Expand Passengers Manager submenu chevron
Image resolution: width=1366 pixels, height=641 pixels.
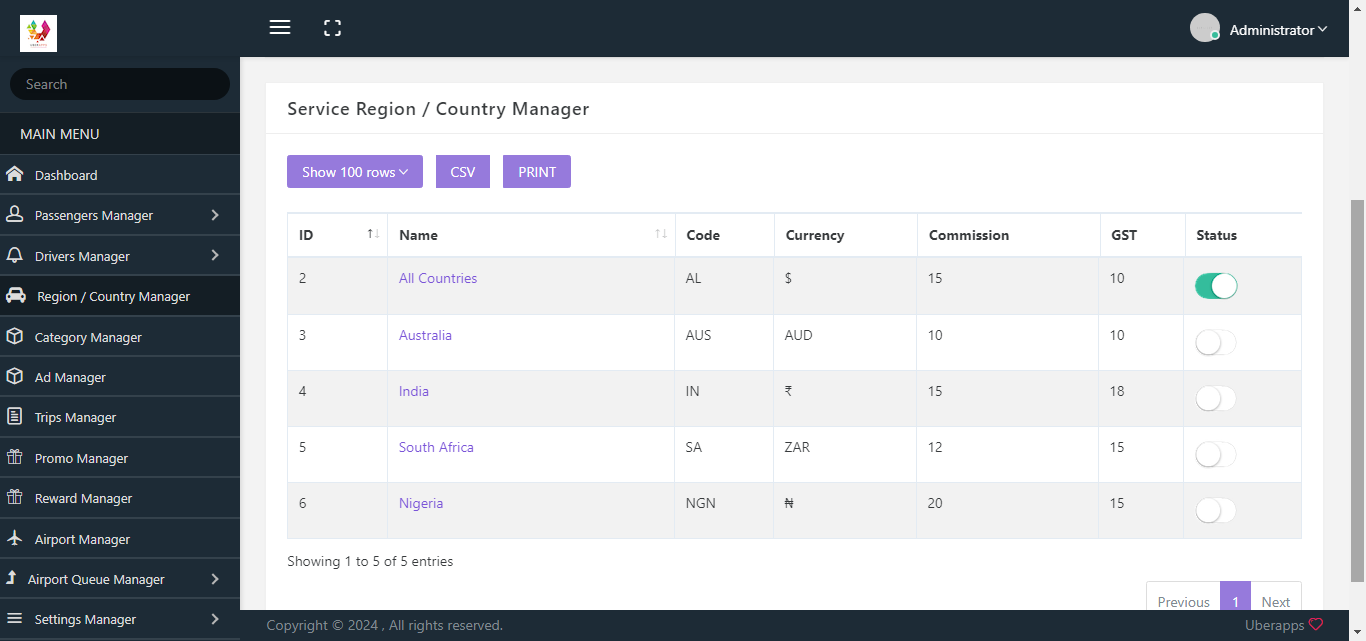[215, 214]
